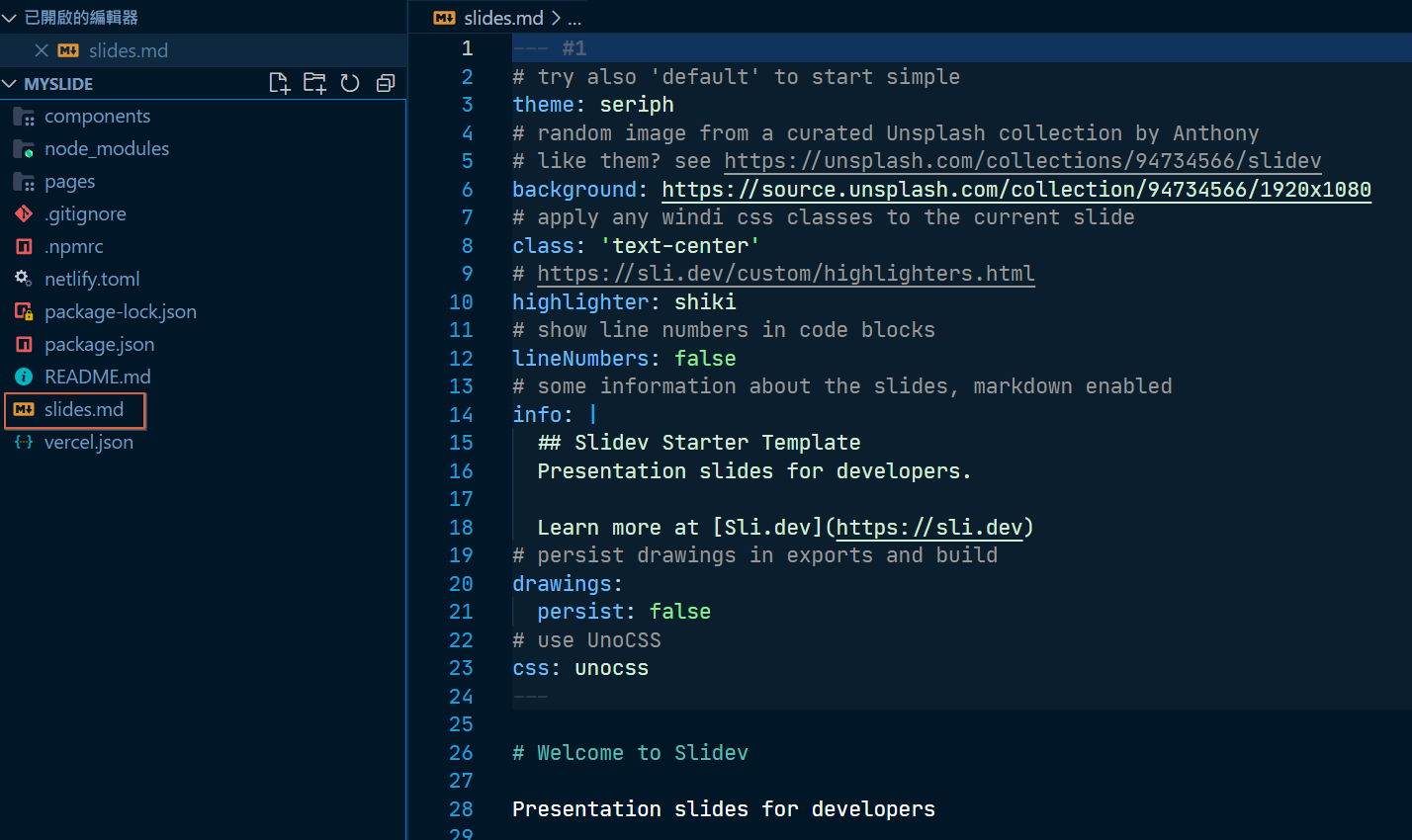
Task: Expand the pages folder
Action: 69,181
